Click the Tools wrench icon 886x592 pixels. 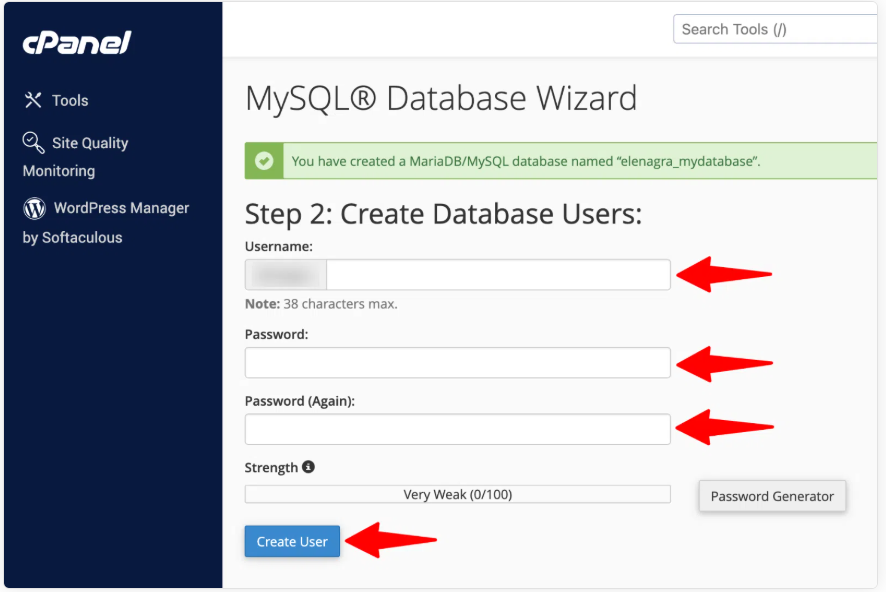33,100
